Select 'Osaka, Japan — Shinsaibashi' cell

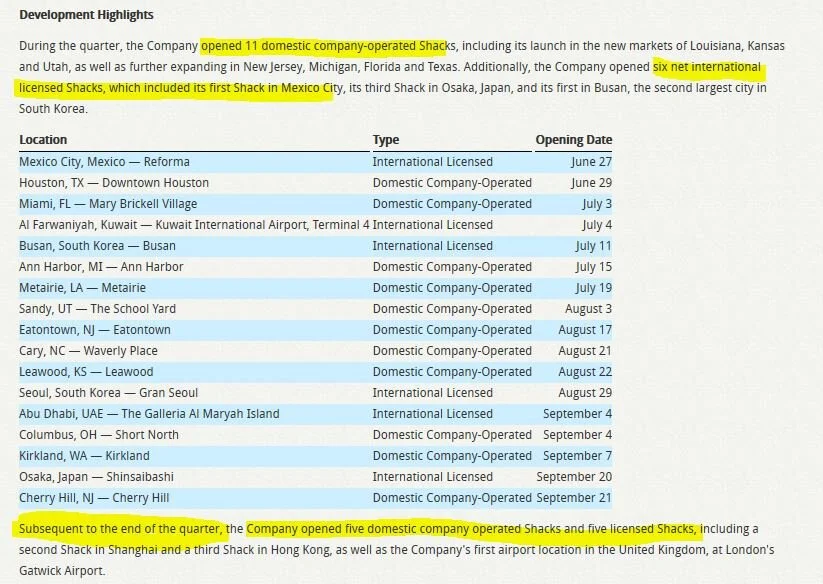[x=96, y=476]
